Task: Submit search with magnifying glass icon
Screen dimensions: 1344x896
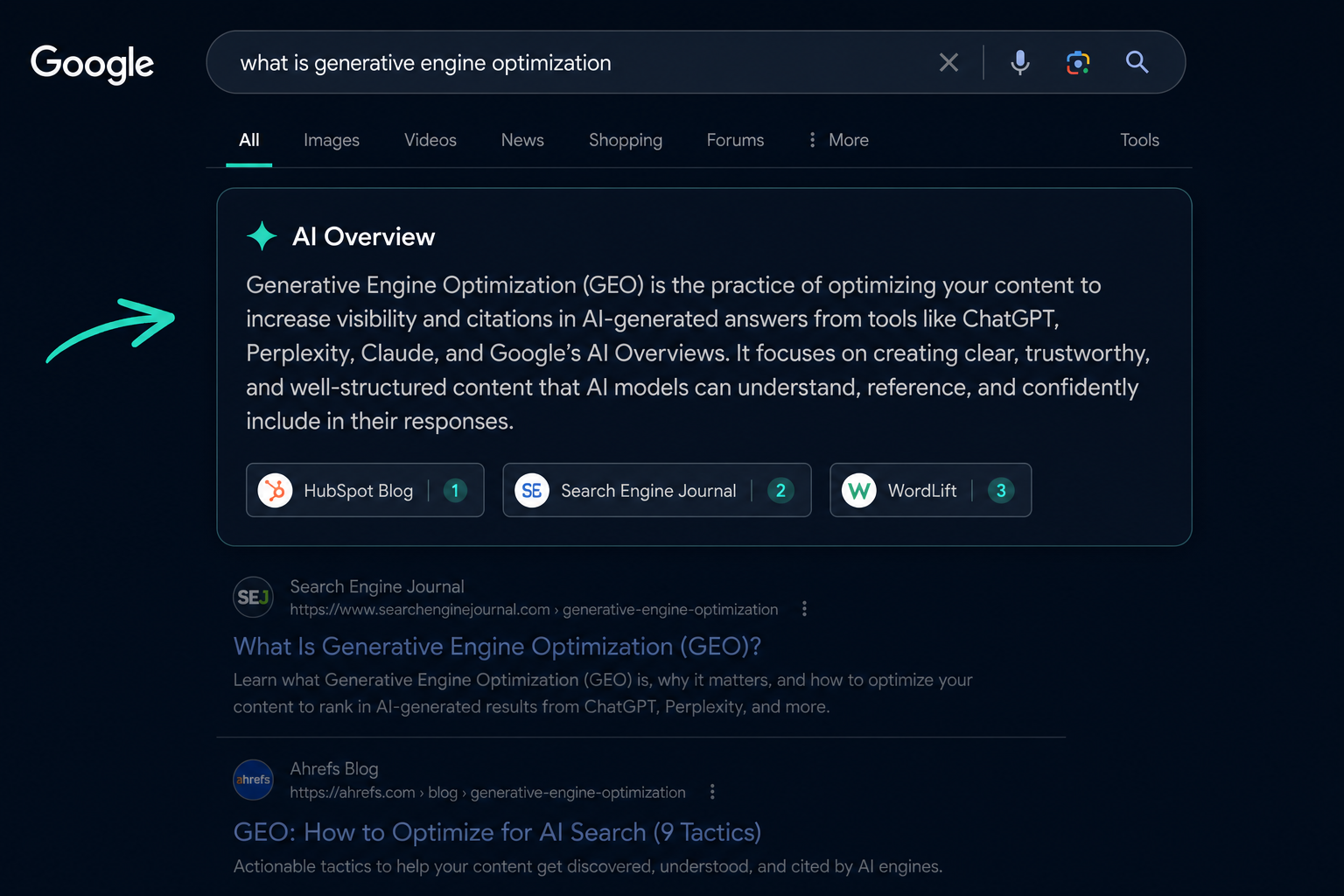Action: [x=1137, y=62]
